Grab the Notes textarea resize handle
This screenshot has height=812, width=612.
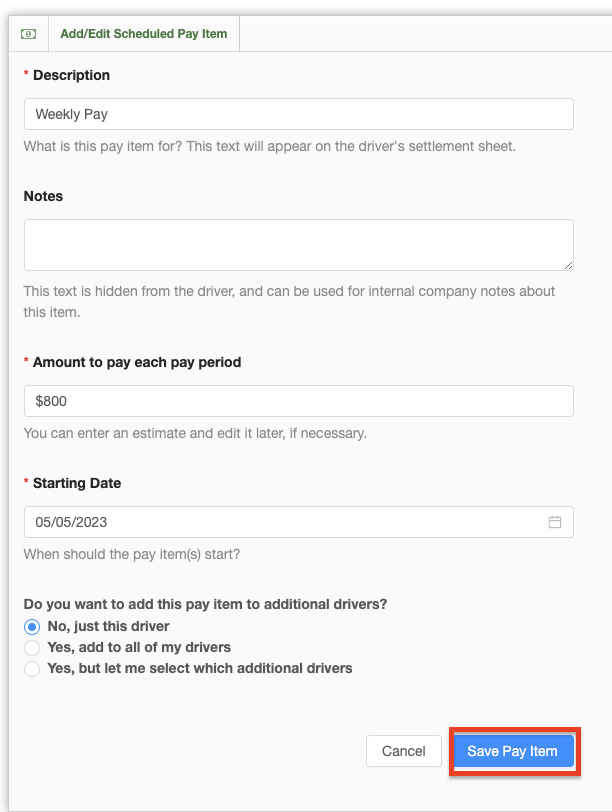coord(567,264)
